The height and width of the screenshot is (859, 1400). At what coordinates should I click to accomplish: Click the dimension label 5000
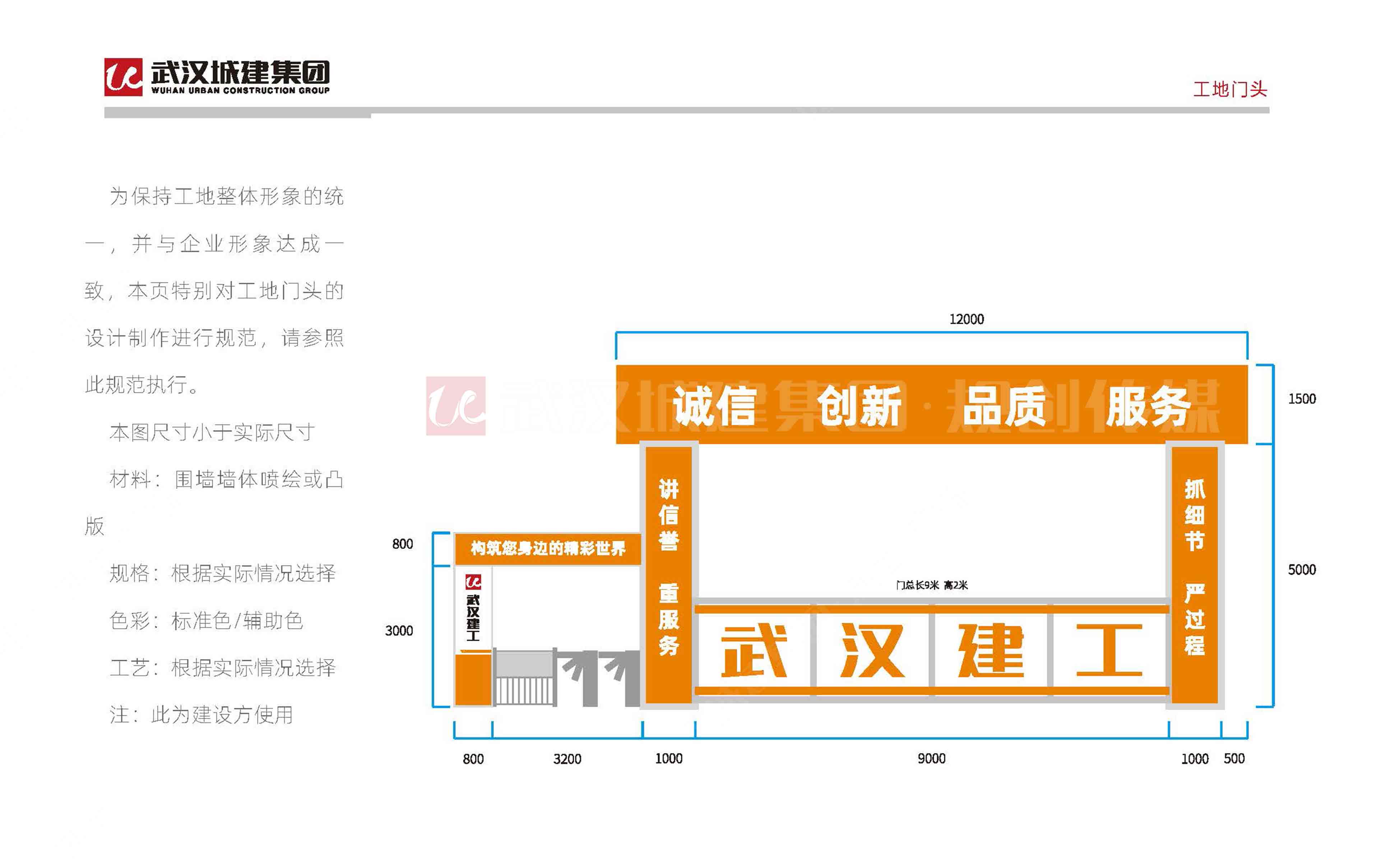pyautogui.click(x=1302, y=570)
